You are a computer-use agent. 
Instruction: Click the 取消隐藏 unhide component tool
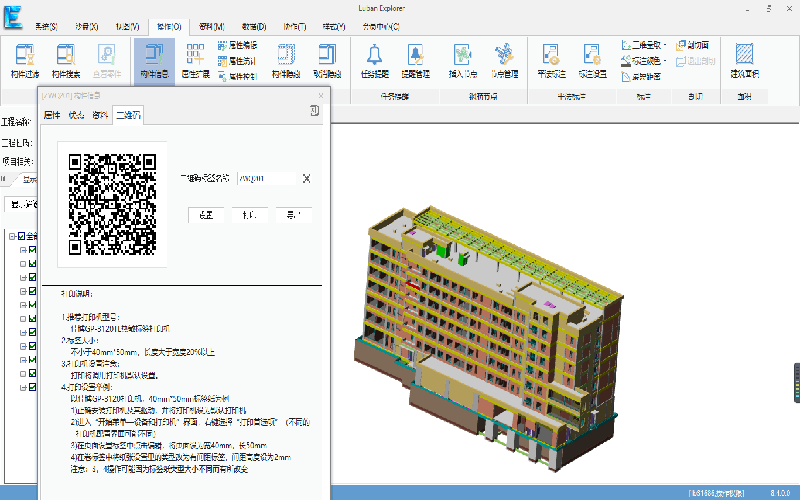[x=327, y=61]
